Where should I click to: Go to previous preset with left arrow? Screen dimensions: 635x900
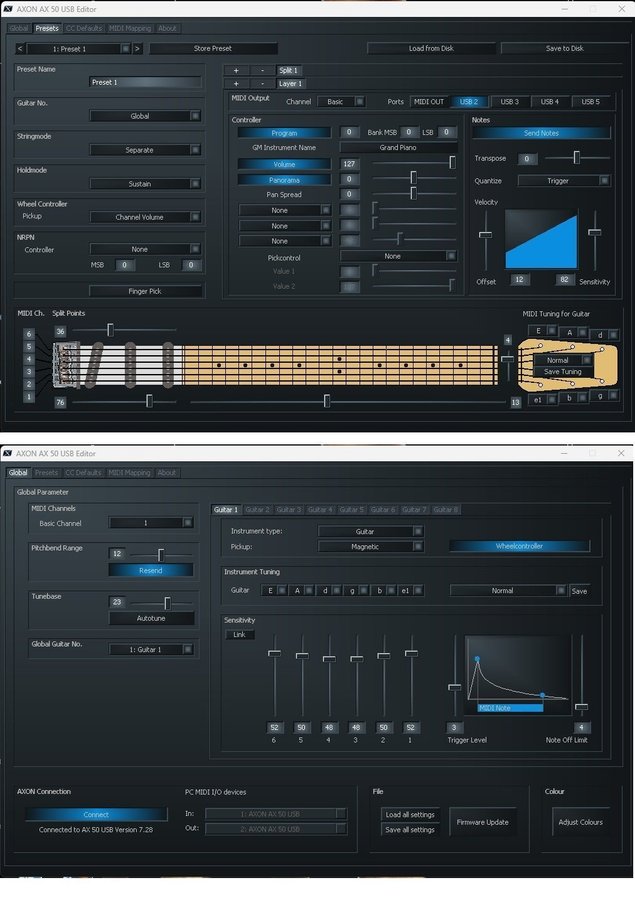click(x=21, y=48)
